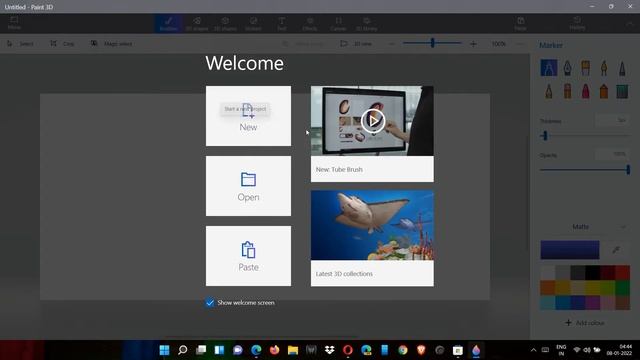Click the 'Latest 3D collections' caption

pos(344,274)
